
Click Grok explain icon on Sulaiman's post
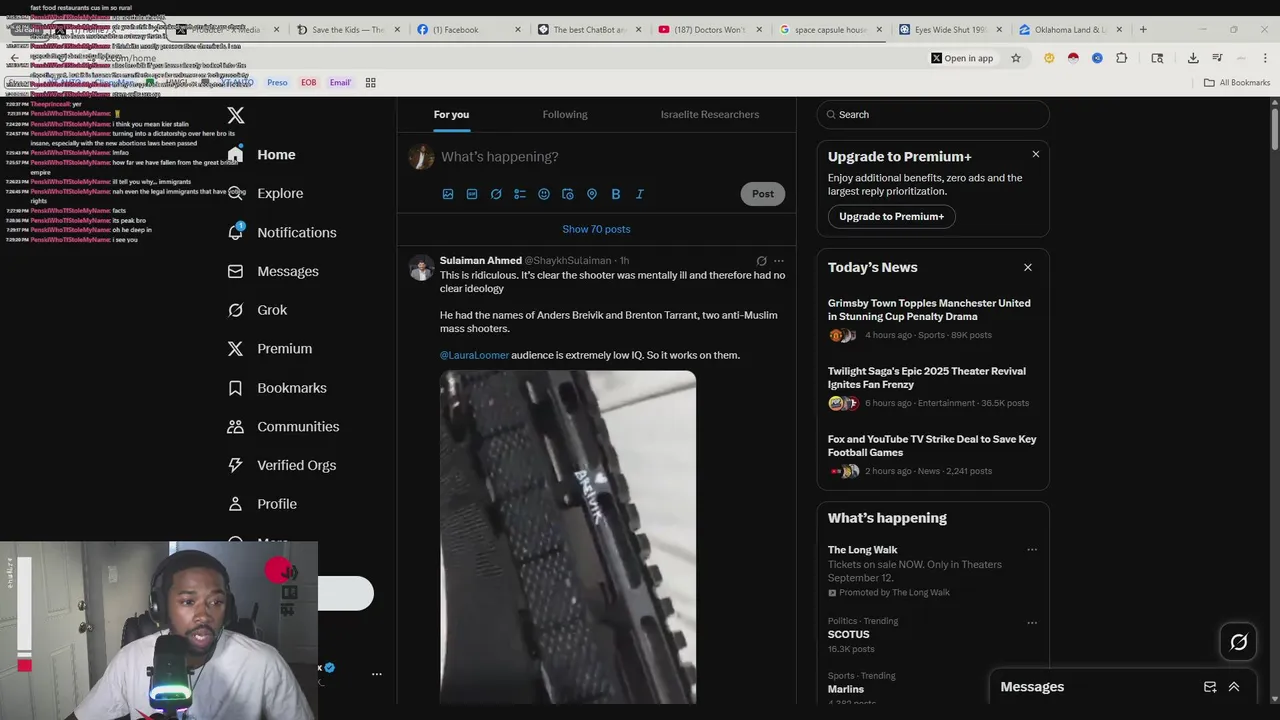(761, 261)
